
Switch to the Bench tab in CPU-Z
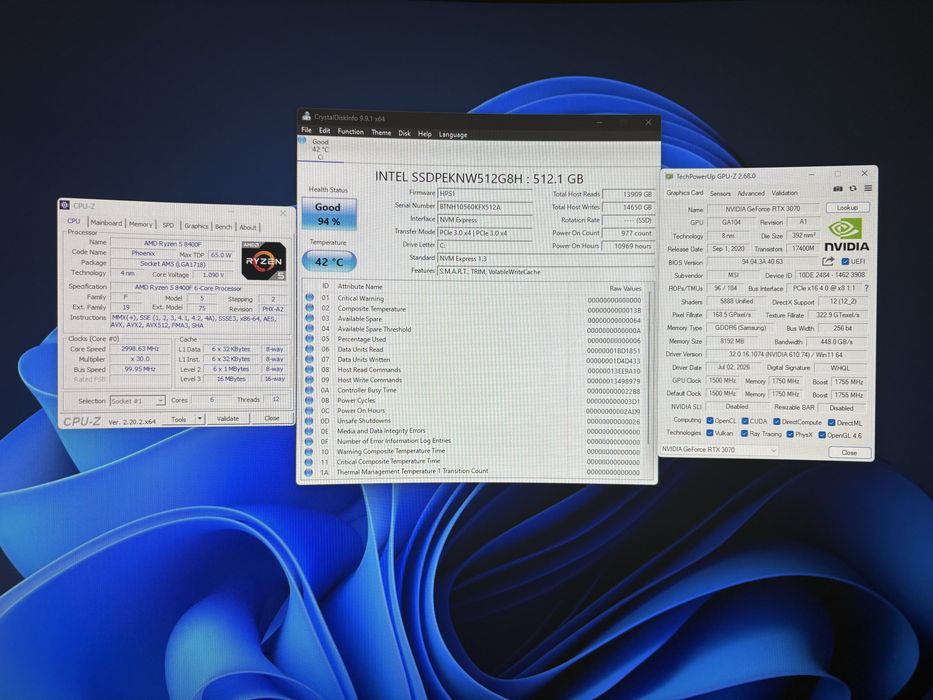point(224,227)
